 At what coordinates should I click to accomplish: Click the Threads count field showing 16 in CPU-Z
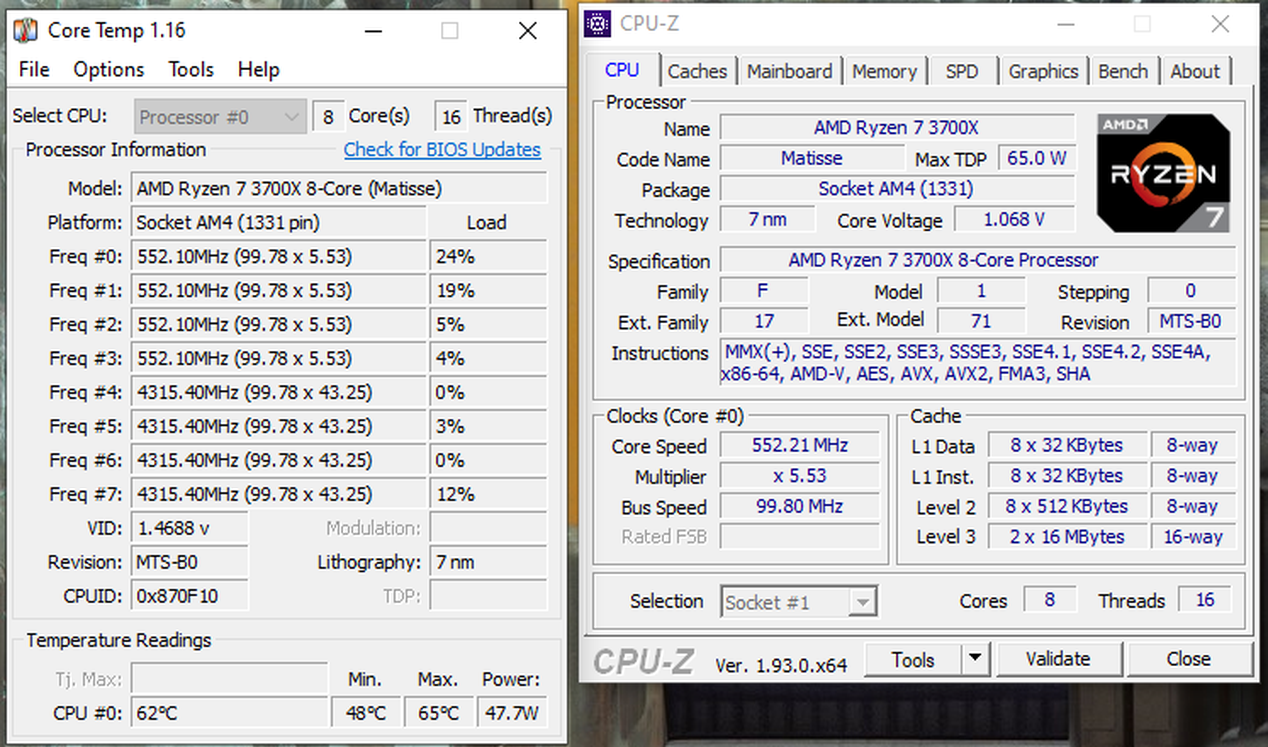[x=1205, y=600]
